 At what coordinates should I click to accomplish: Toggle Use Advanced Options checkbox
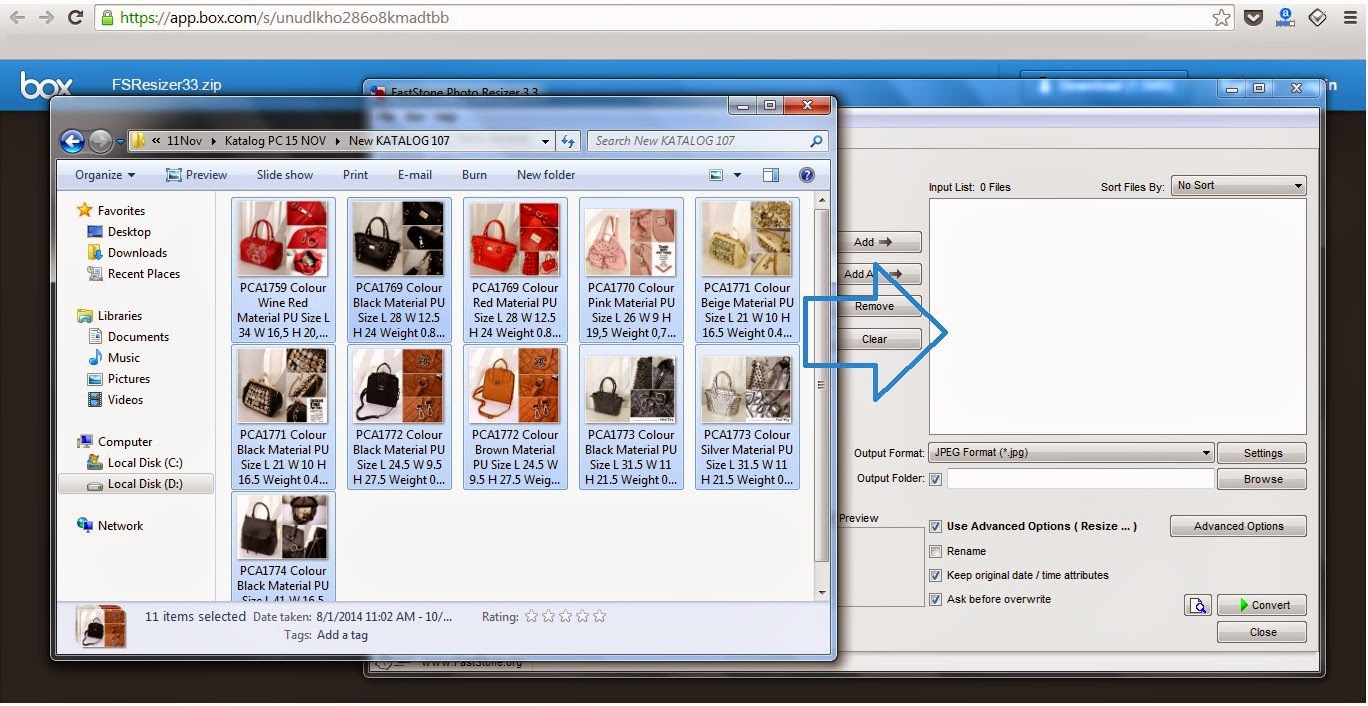pyautogui.click(x=936, y=526)
